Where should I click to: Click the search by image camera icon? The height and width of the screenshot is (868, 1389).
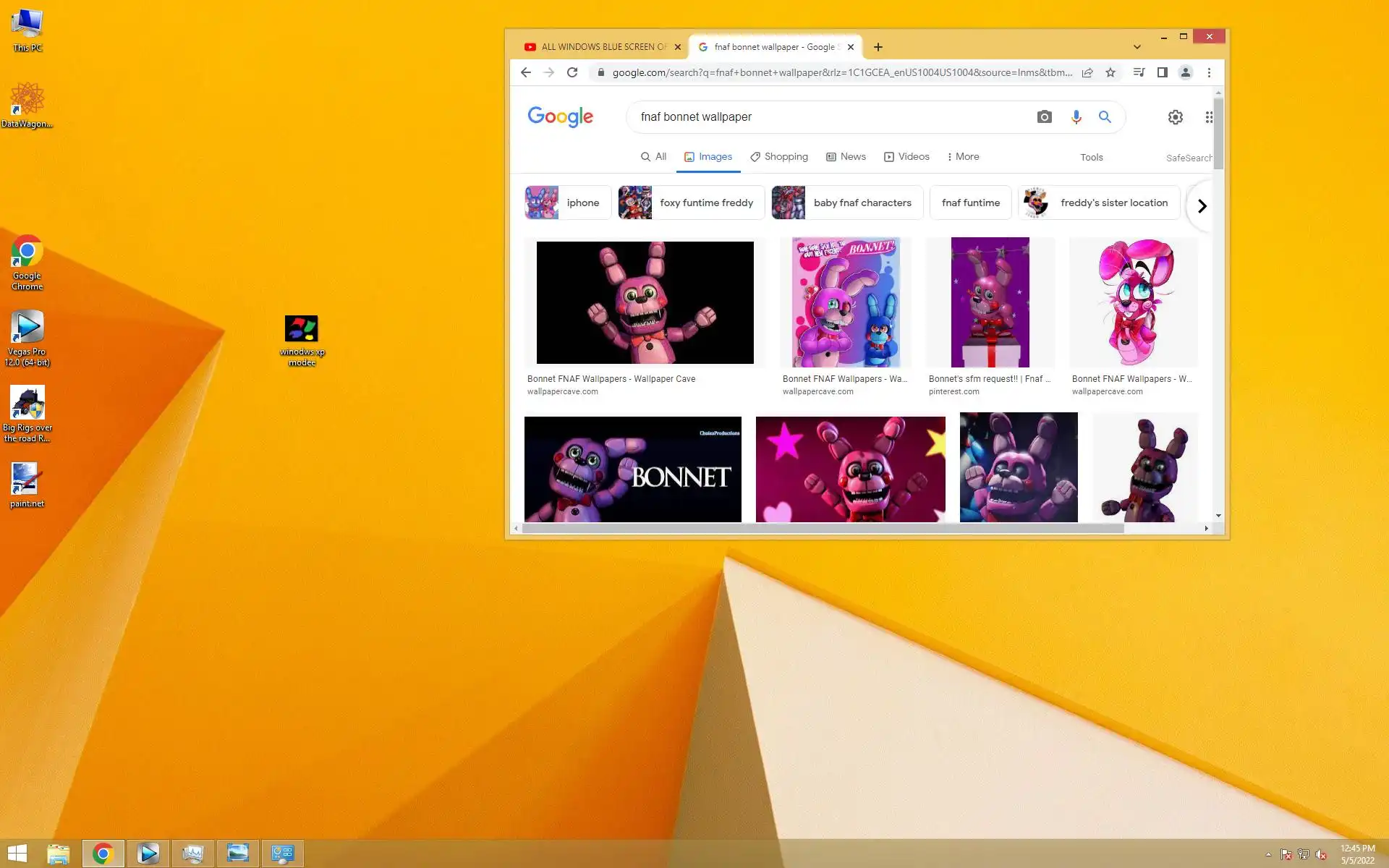tap(1044, 117)
